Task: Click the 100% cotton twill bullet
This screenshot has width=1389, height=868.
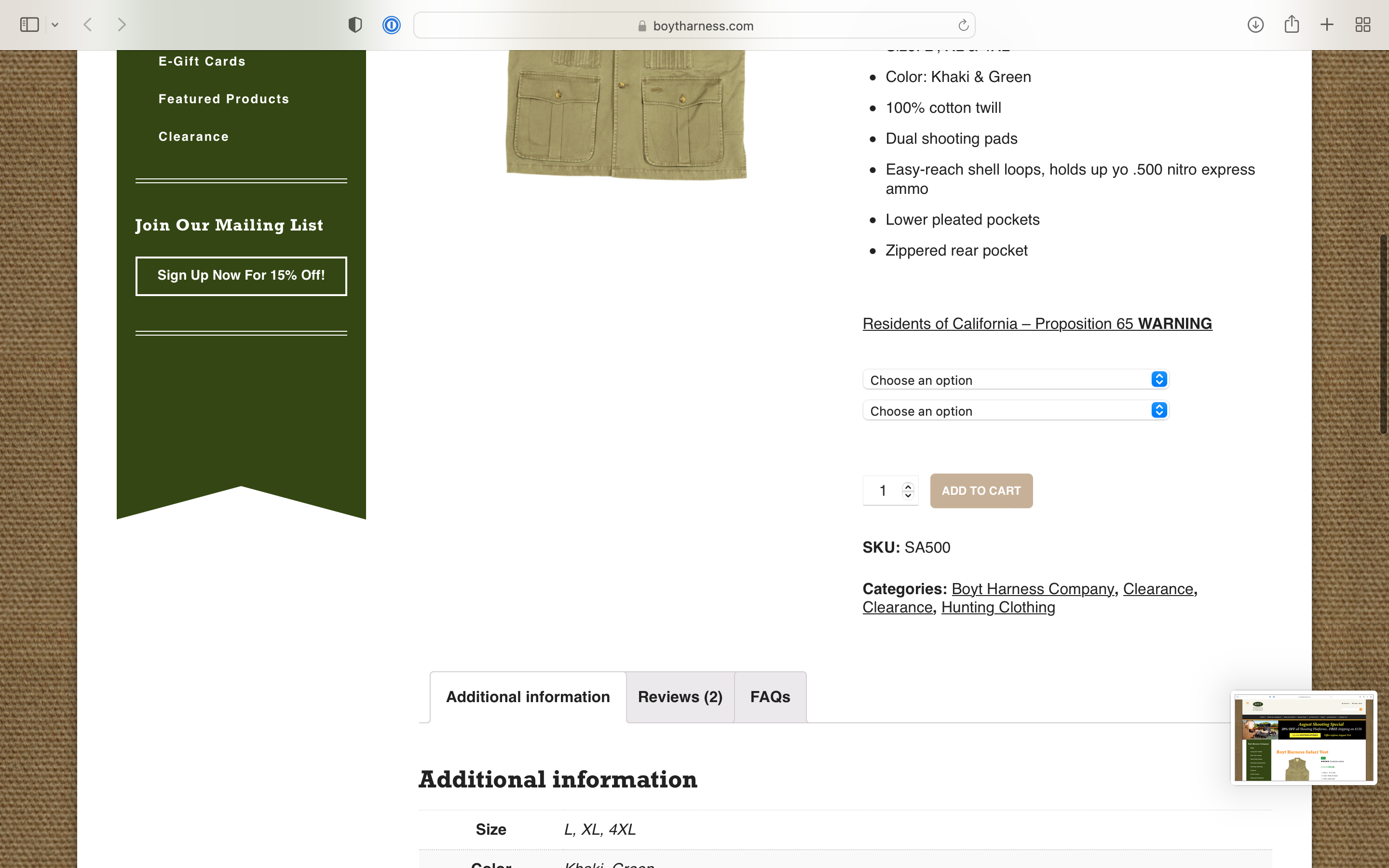Action: (x=943, y=108)
